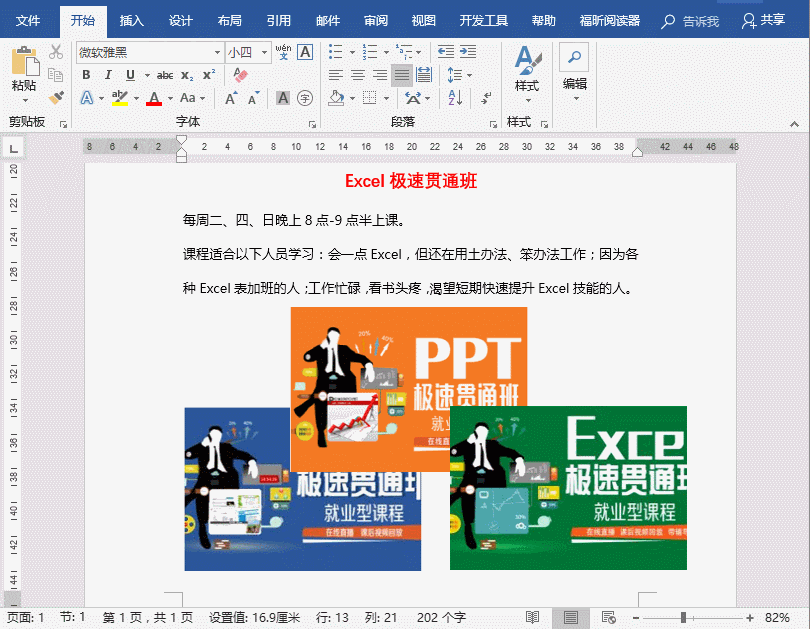
Task: Select the orange PPT course image
Action: click(x=408, y=360)
